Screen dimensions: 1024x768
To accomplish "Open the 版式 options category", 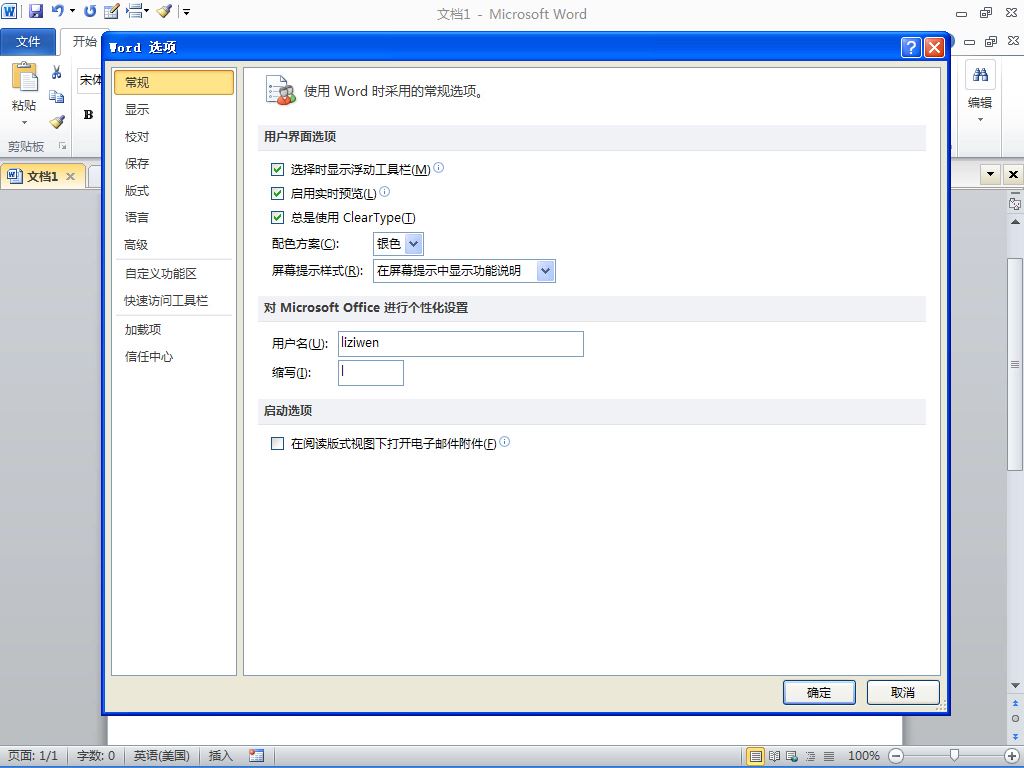I will 174,191.
